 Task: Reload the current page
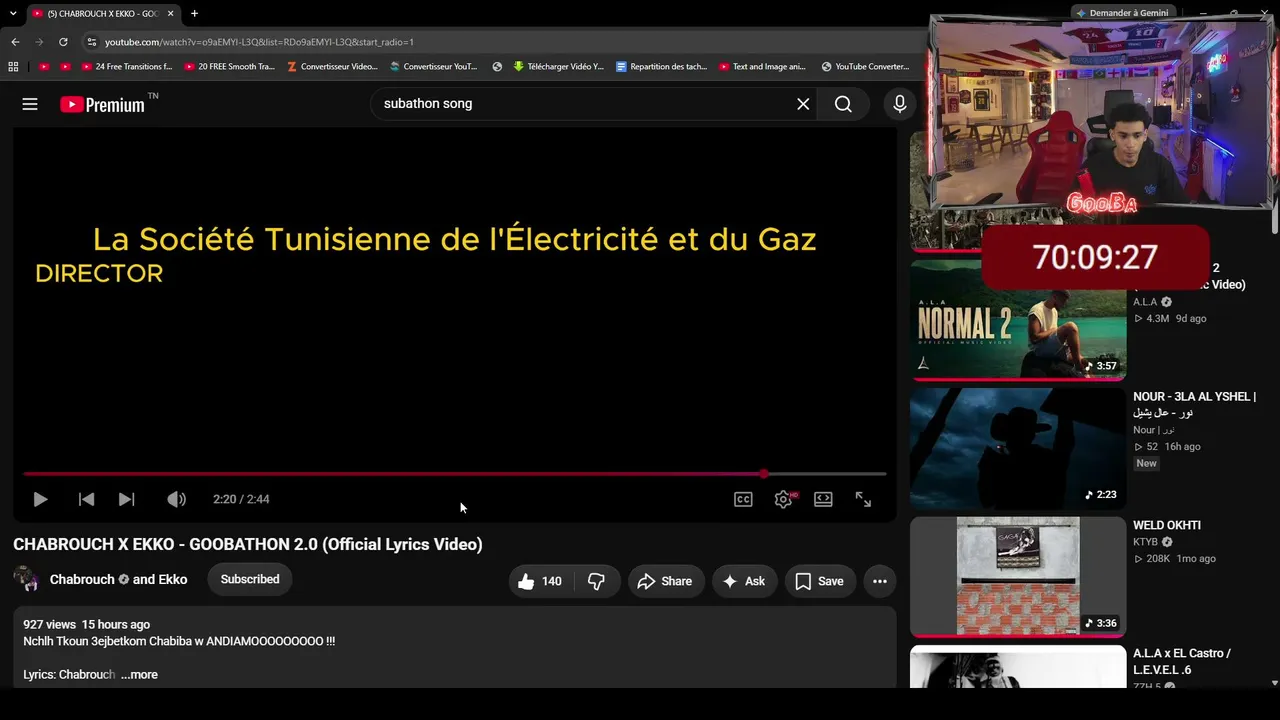click(x=63, y=42)
